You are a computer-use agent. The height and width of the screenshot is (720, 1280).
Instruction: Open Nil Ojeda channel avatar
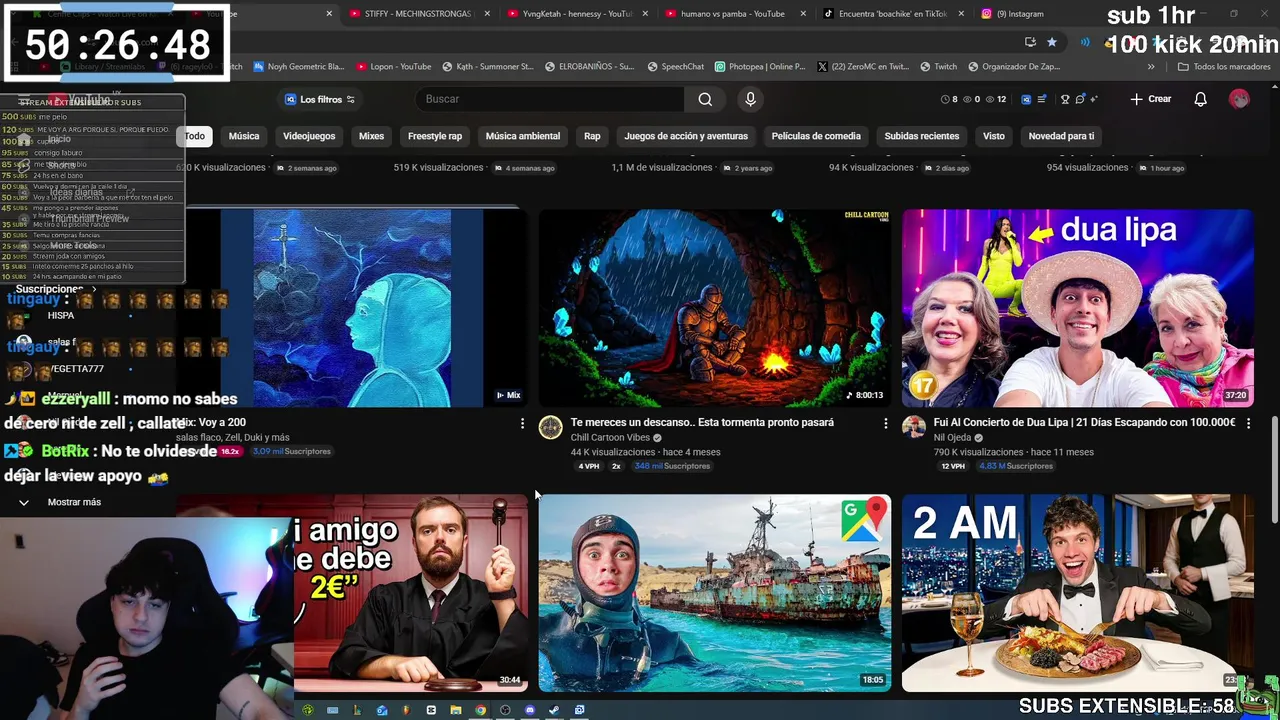(913, 428)
